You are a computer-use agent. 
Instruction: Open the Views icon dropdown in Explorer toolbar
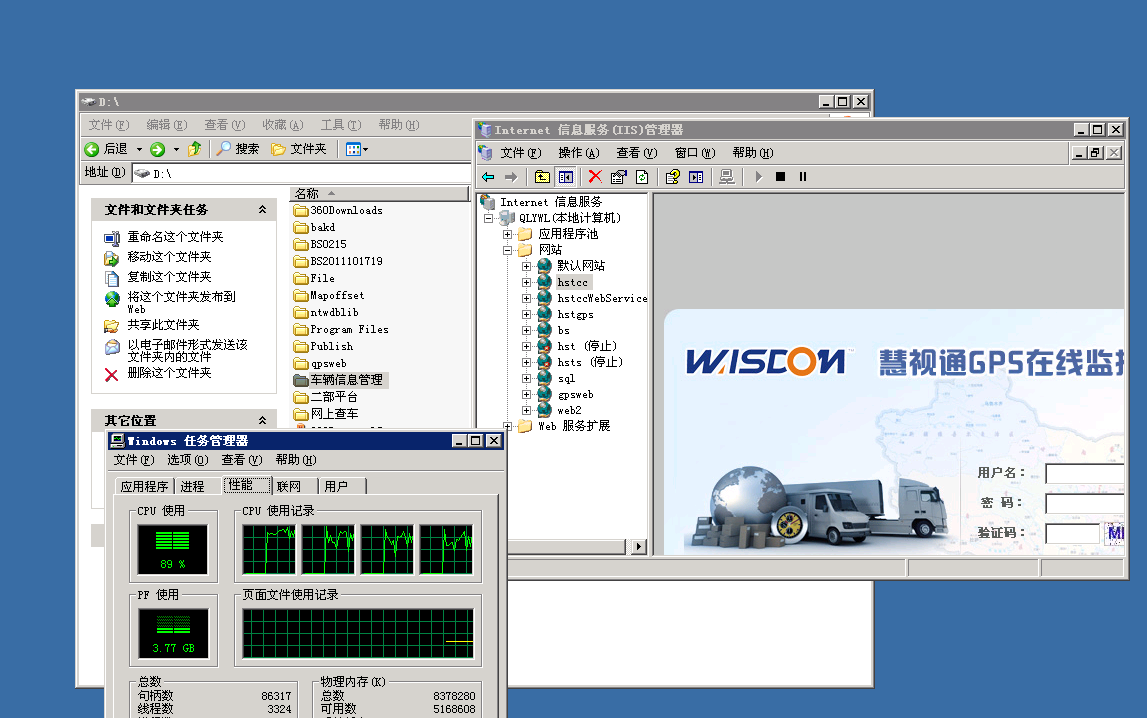tap(356, 149)
